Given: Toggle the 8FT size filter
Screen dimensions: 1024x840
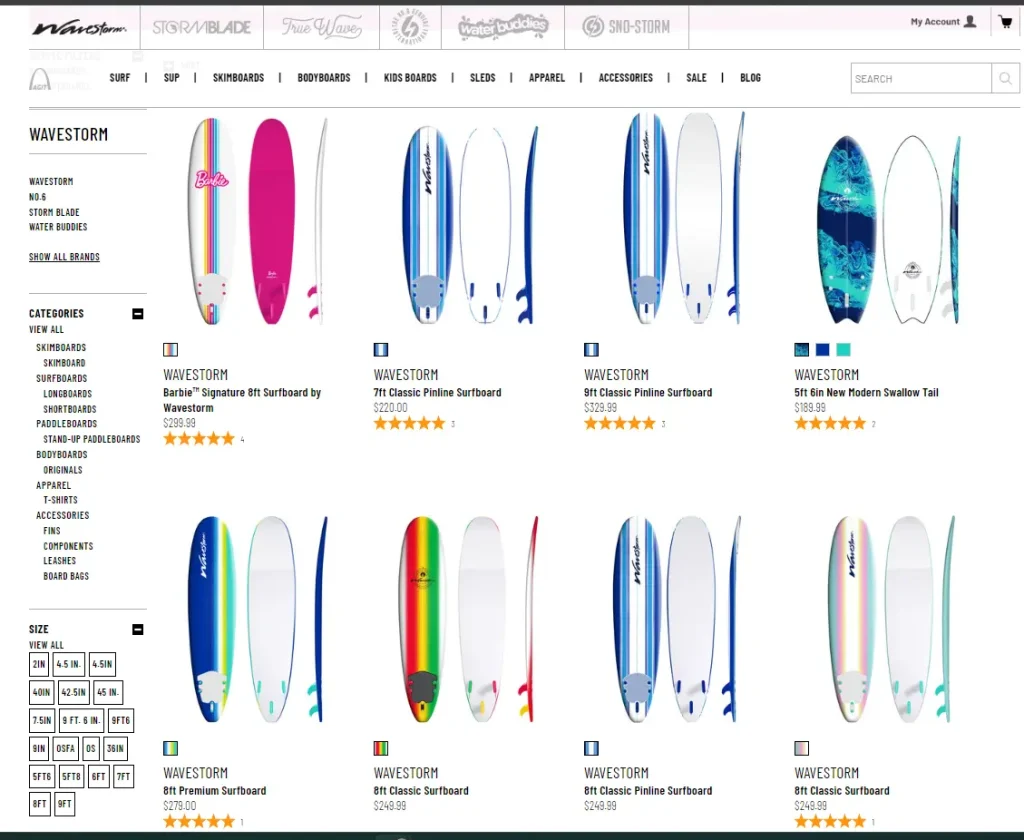Looking at the screenshot, I should (x=40, y=803).
